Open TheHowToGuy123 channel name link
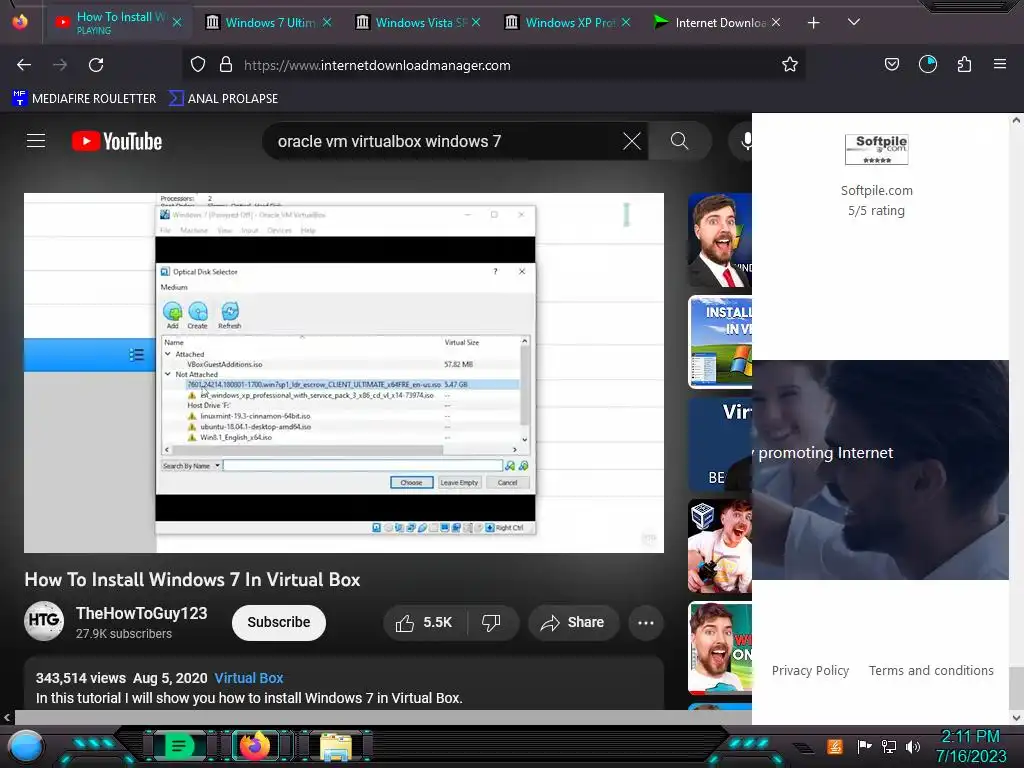The width and height of the screenshot is (1024, 768). tap(142, 613)
